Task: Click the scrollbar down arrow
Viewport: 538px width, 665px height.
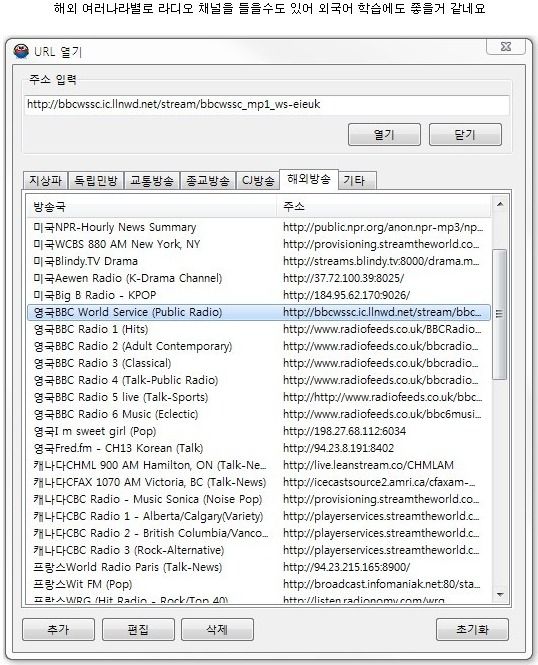Action: click(x=500, y=595)
